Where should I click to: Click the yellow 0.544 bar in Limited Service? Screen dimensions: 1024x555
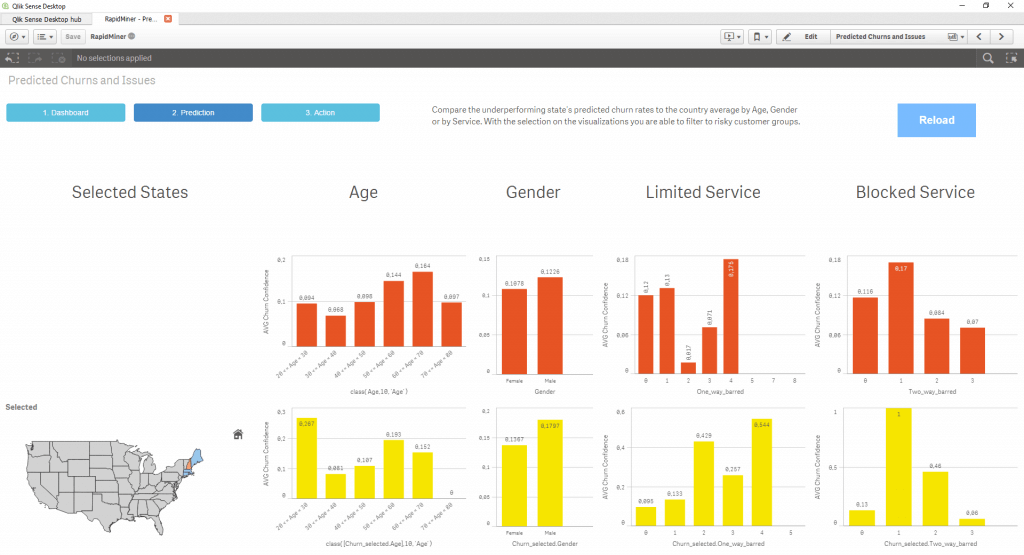pyautogui.click(x=761, y=472)
